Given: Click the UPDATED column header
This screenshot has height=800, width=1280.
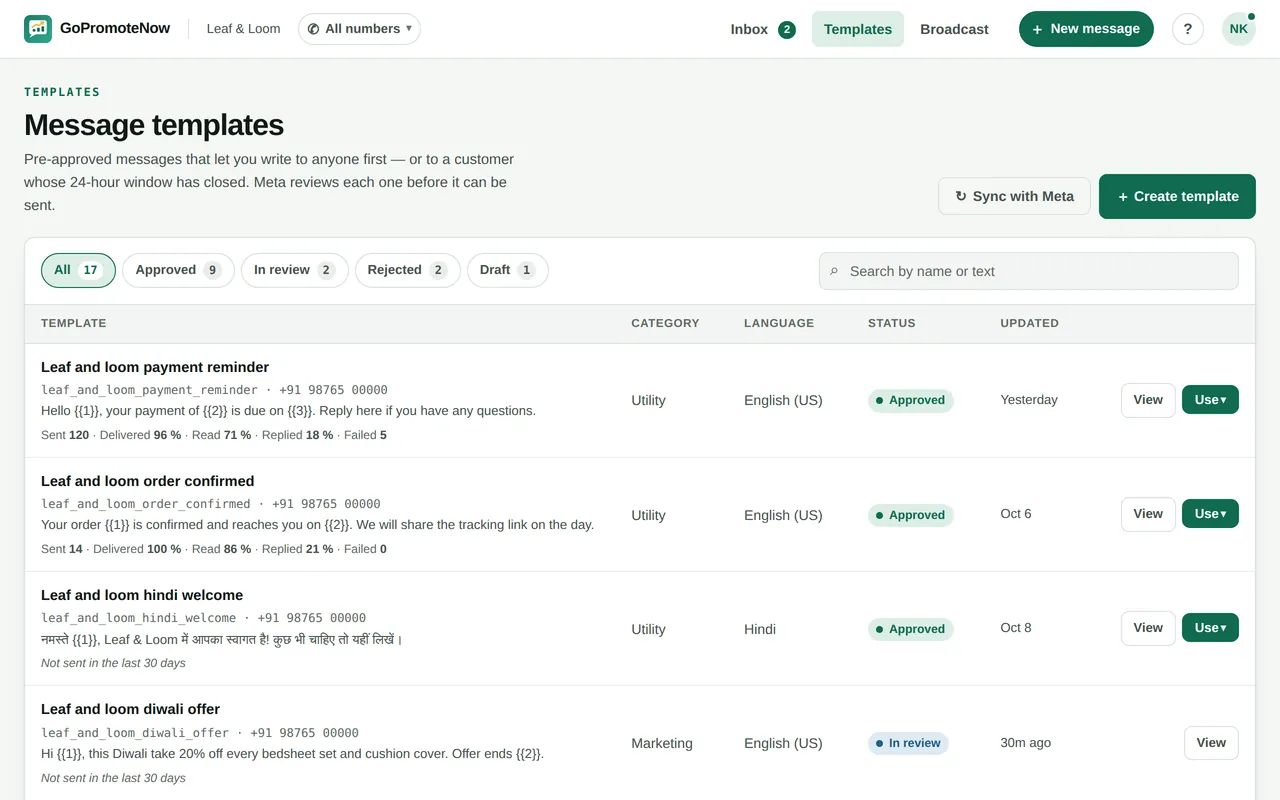Looking at the screenshot, I should point(1029,323).
